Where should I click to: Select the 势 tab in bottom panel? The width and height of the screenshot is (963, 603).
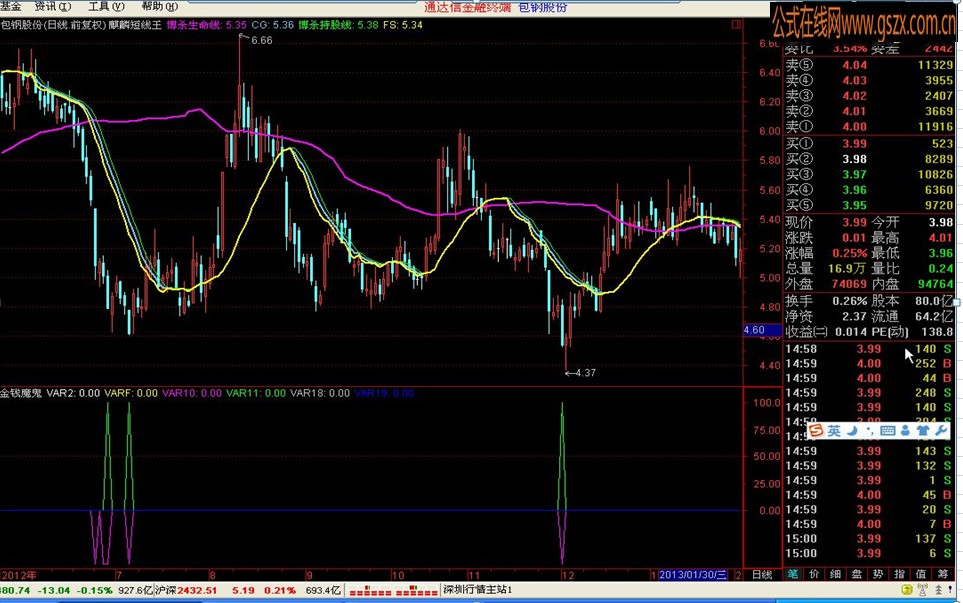pyautogui.click(x=878, y=574)
